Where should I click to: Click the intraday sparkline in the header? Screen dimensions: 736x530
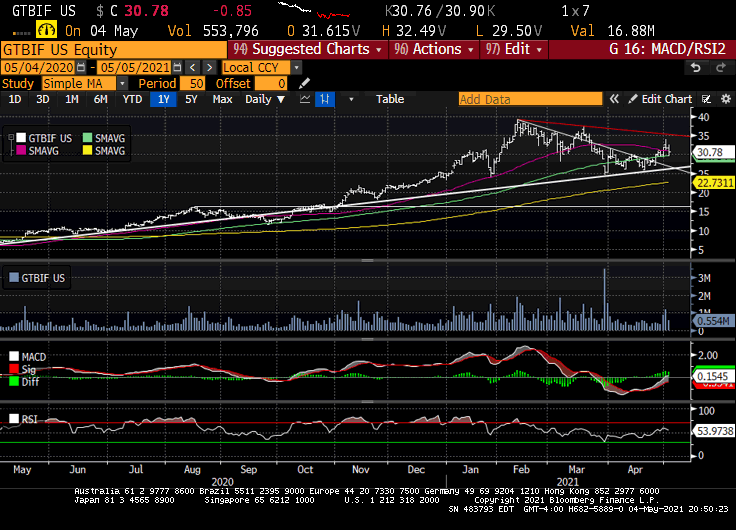point(314,10)
